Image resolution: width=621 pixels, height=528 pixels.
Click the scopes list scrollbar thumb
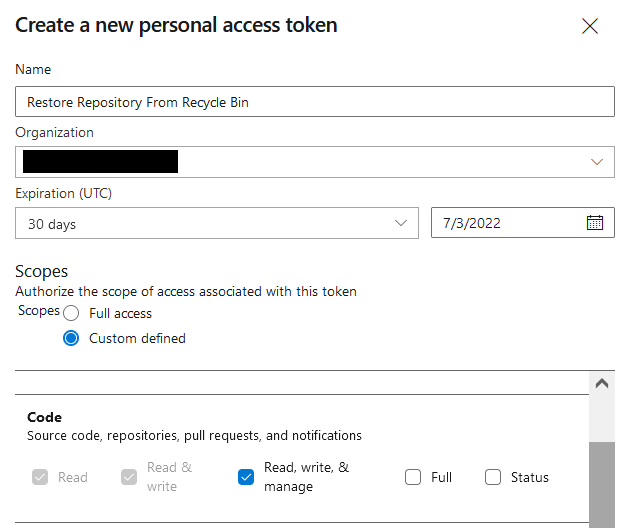[x=603, y=484]
